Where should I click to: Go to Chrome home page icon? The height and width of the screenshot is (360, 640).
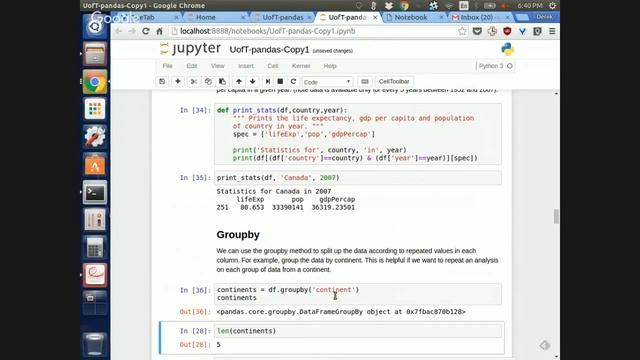click(x=159, y=31)
